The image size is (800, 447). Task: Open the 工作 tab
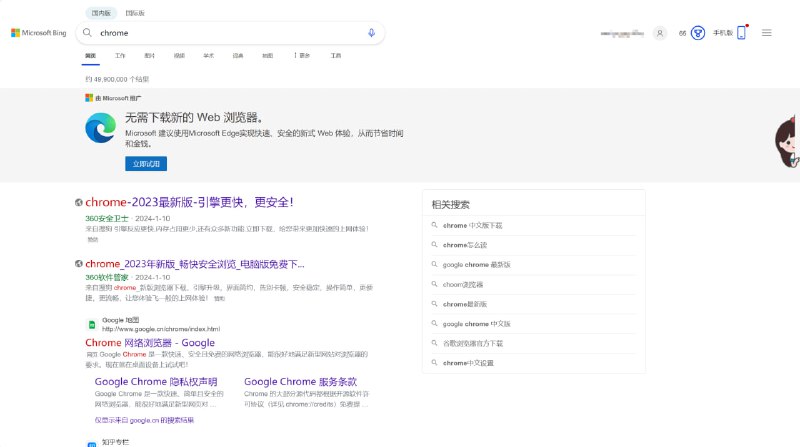click(x=120, y=56)
